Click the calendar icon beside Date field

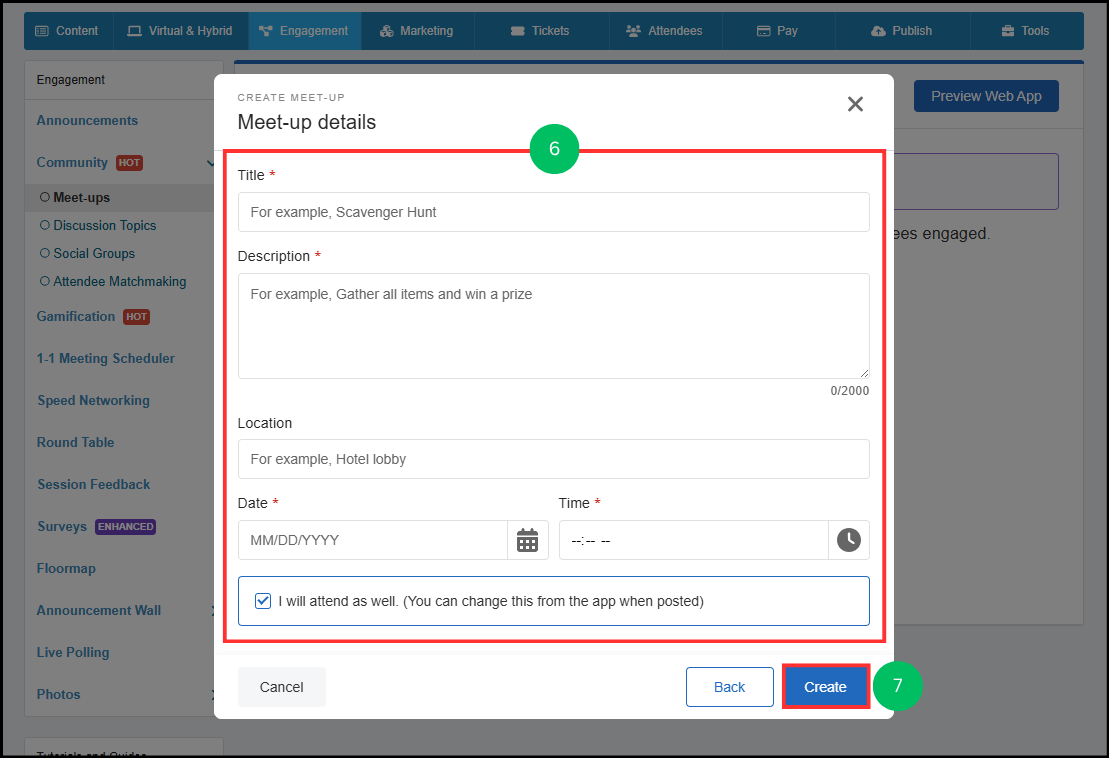pos(528,540)
